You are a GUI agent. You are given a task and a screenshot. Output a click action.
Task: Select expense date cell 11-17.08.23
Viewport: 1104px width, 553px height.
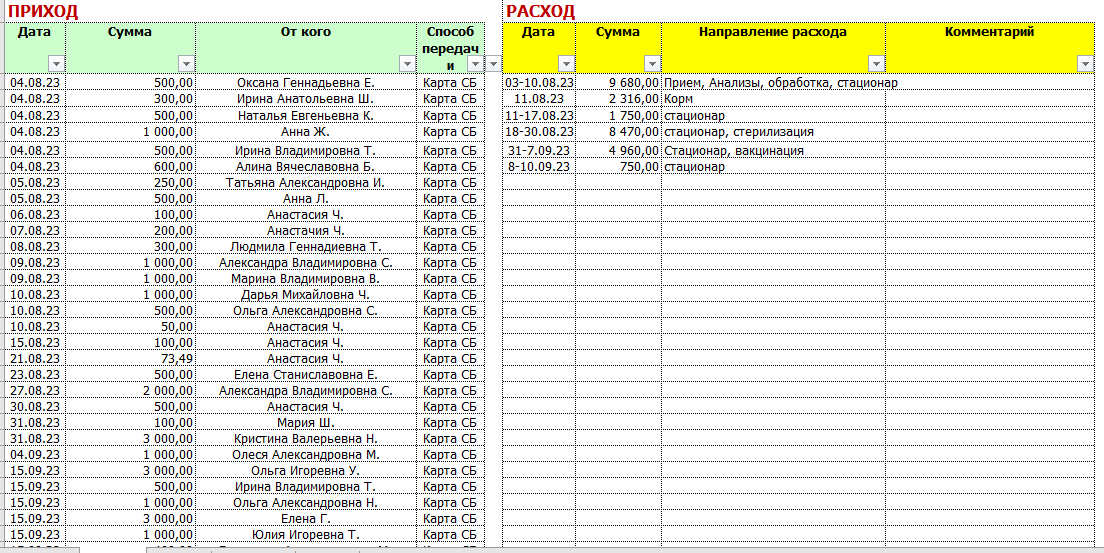click(540, 115)
